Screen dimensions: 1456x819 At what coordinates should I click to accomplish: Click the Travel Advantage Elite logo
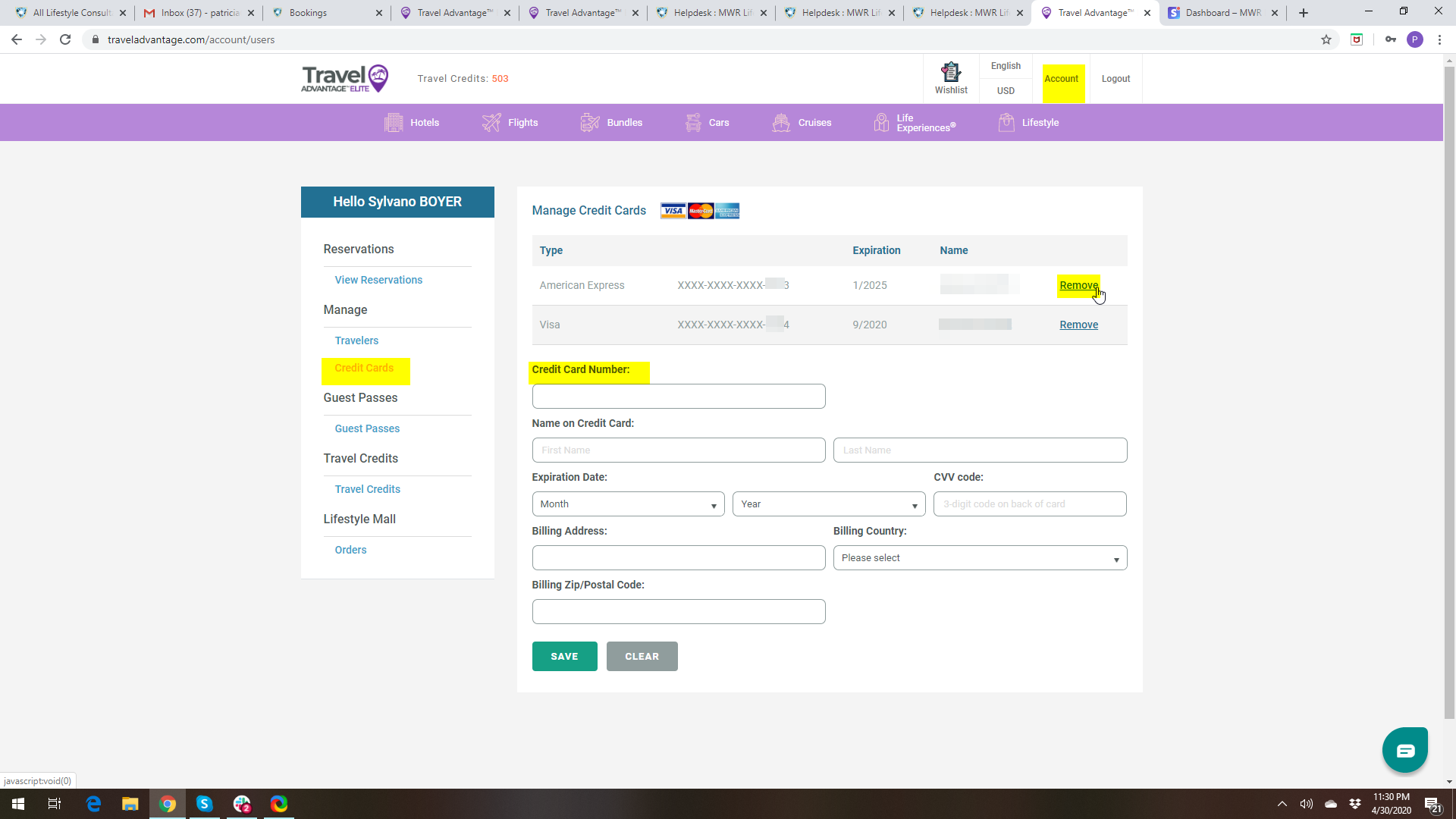point(345,78)
